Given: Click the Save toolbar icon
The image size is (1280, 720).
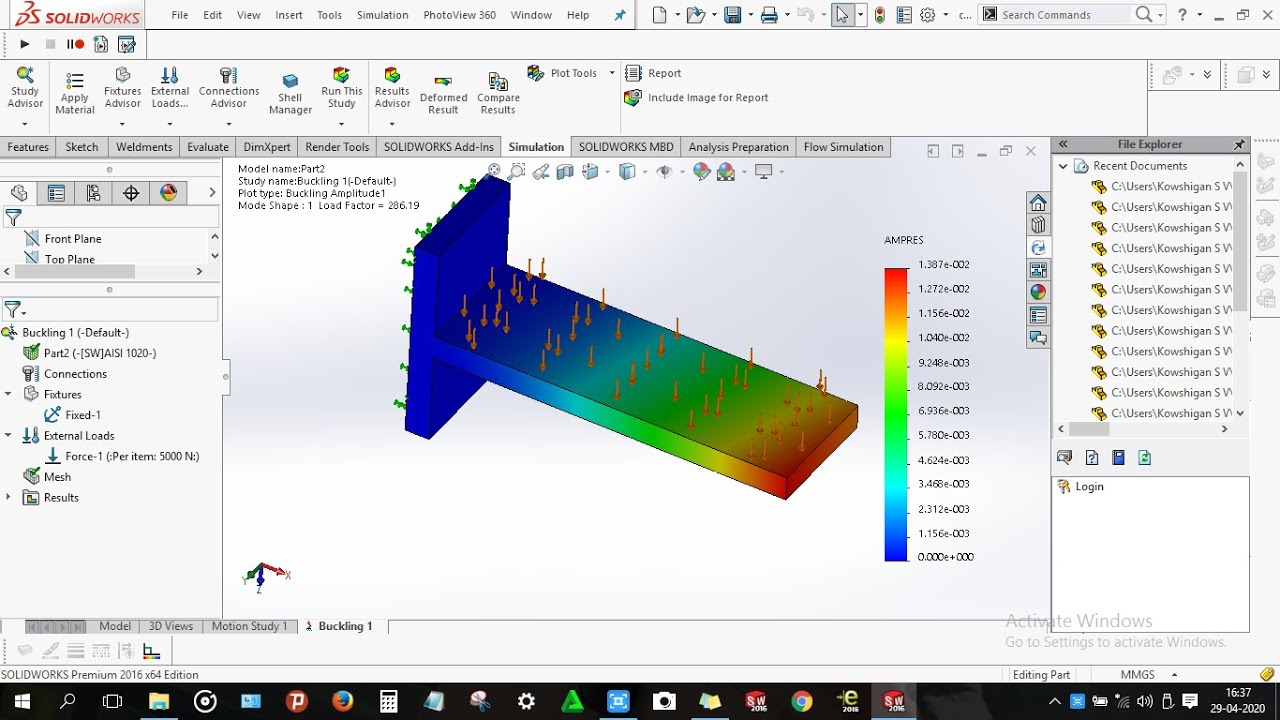Looking at the screenshot, I should 733,15.
